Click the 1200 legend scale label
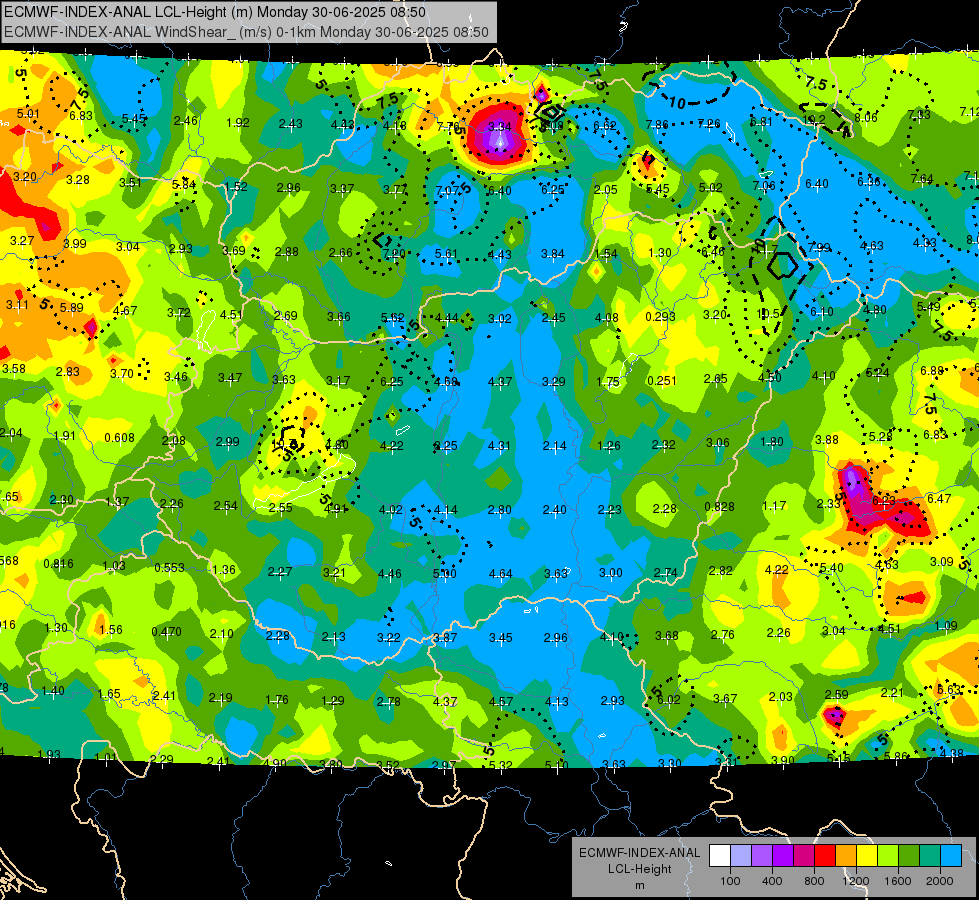 856,881
